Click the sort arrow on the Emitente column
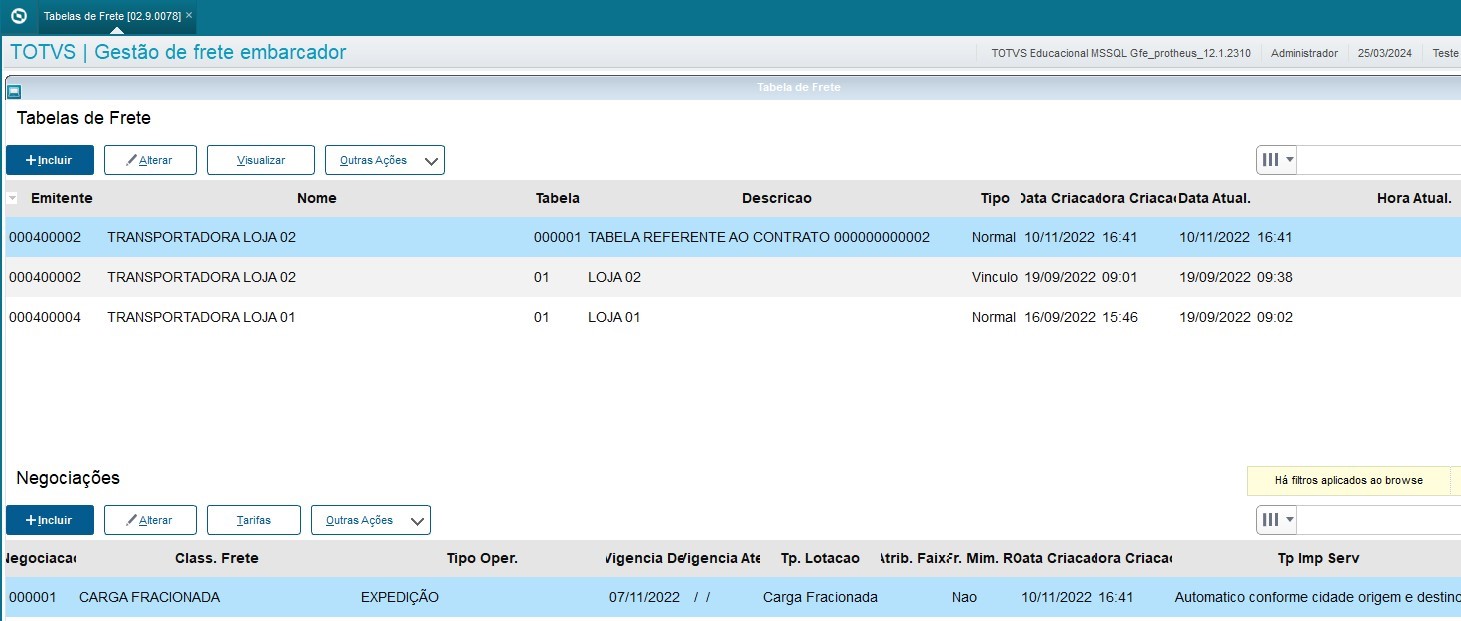This screenshot has width=1461, height=621. (12, 197)
